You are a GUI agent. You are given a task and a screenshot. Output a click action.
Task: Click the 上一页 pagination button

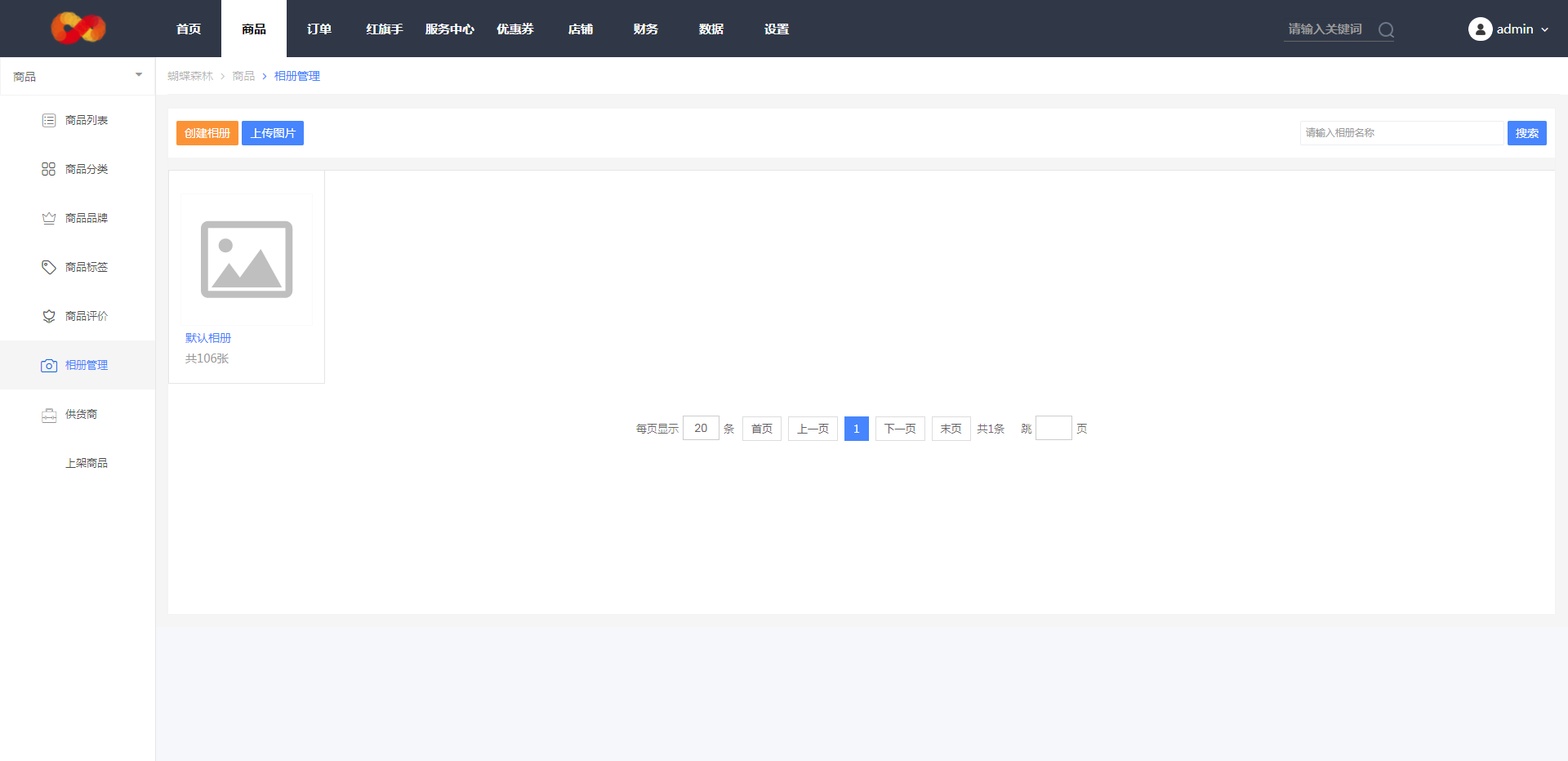(x=813, y=429)
